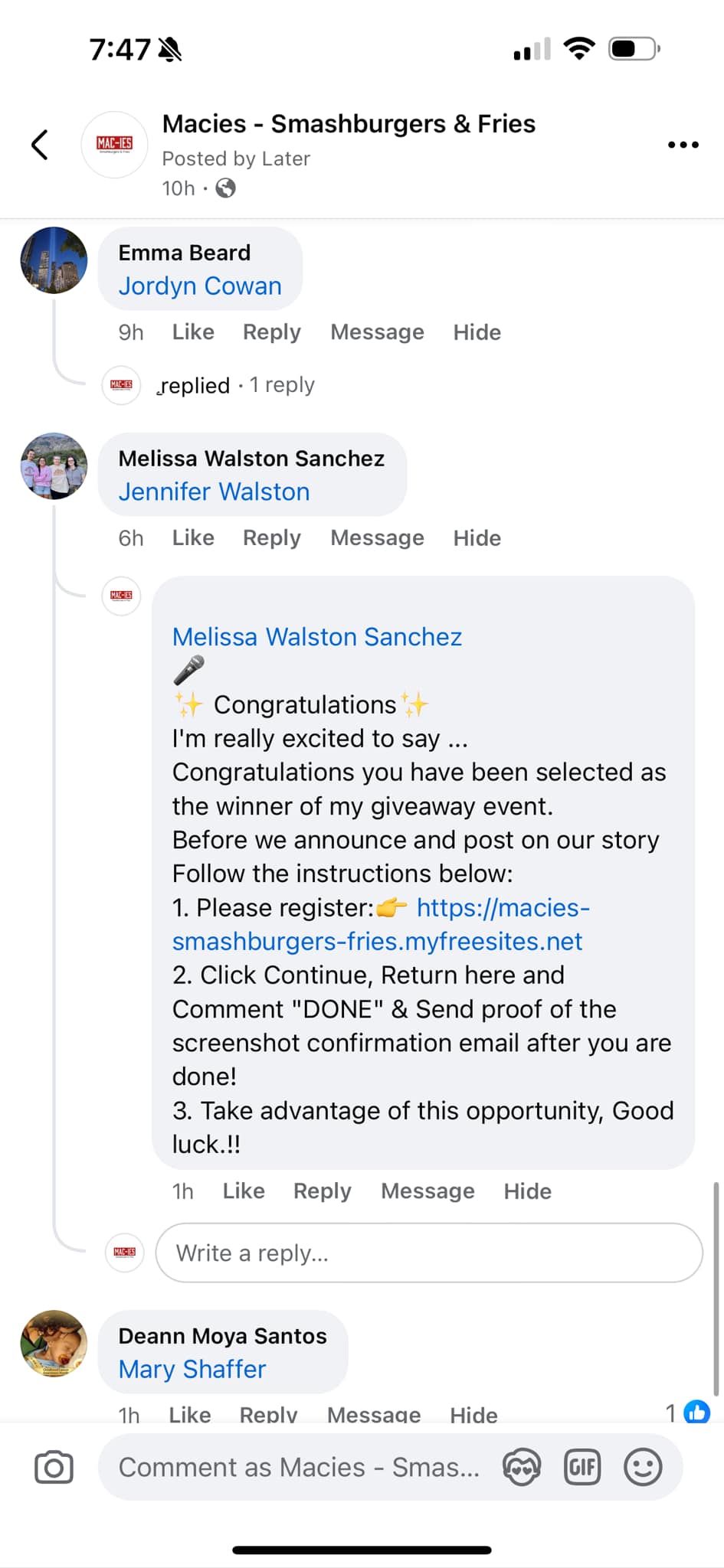Tap the camera icon in comment bar

click(54, 1467)
